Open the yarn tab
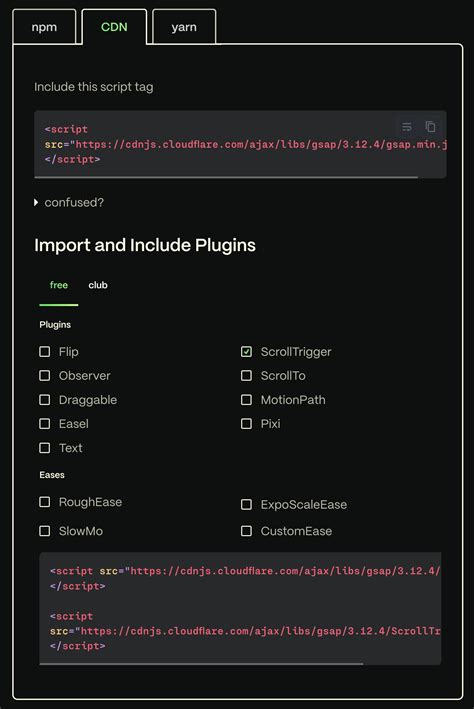This screenshot has height=709, width=474. [x=184, y=27]
